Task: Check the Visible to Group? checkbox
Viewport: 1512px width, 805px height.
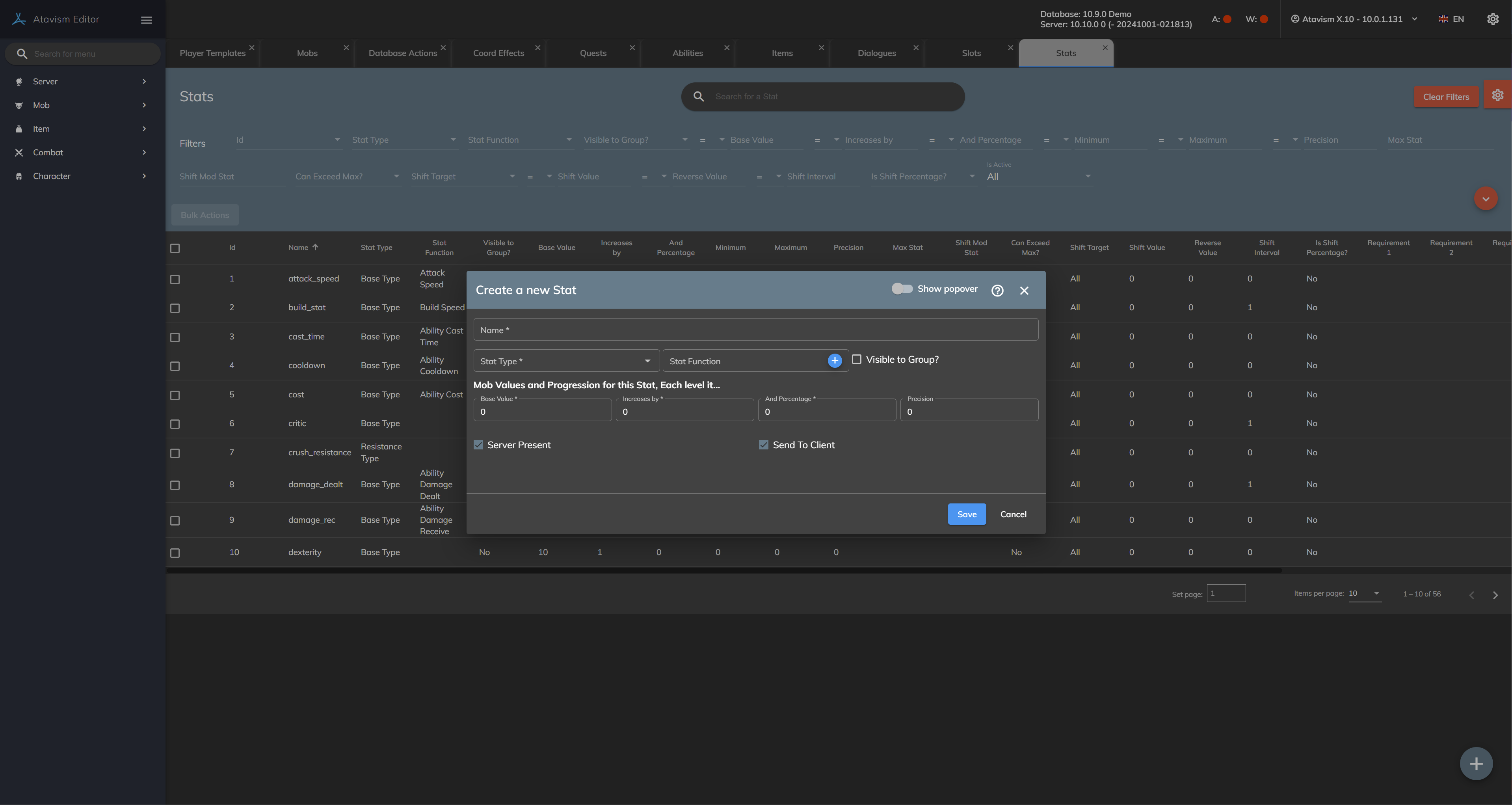Action: point(857,360)
